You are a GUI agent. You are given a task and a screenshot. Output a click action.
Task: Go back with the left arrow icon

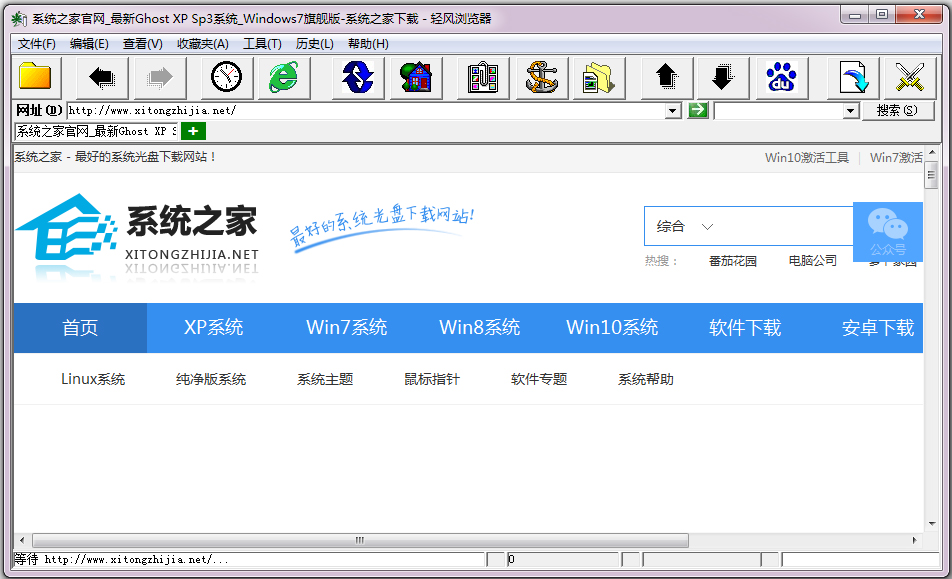pos(101,78)
